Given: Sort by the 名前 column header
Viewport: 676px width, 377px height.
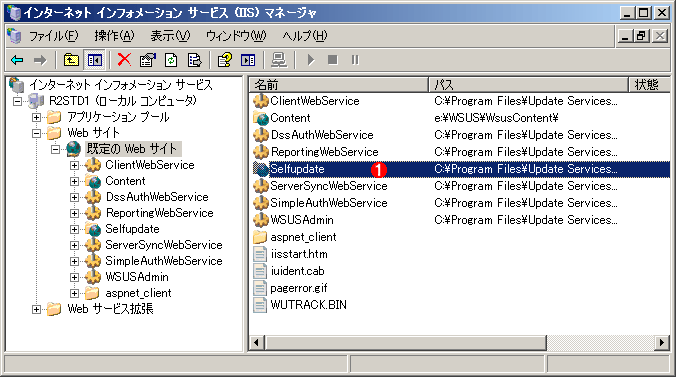Looking at the screenshot, I should [x=339, y=85].
